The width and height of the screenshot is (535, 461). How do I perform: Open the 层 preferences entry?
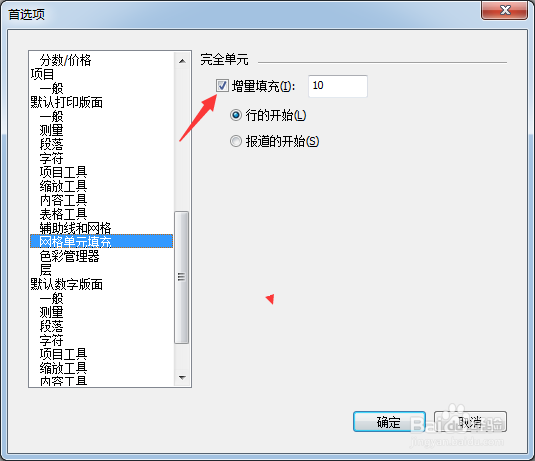(45, 270)
